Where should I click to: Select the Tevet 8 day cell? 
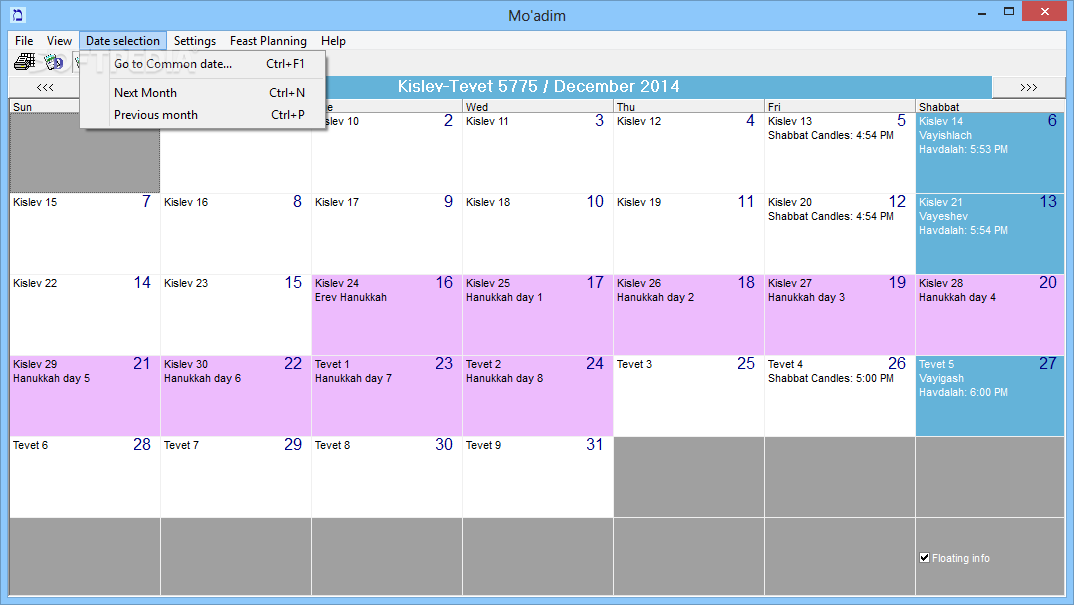[387, 477]
